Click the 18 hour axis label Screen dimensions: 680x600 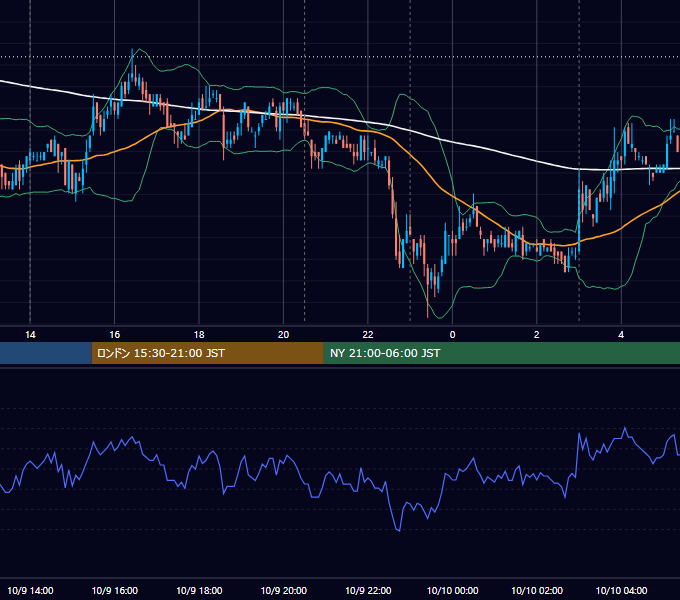199,335
